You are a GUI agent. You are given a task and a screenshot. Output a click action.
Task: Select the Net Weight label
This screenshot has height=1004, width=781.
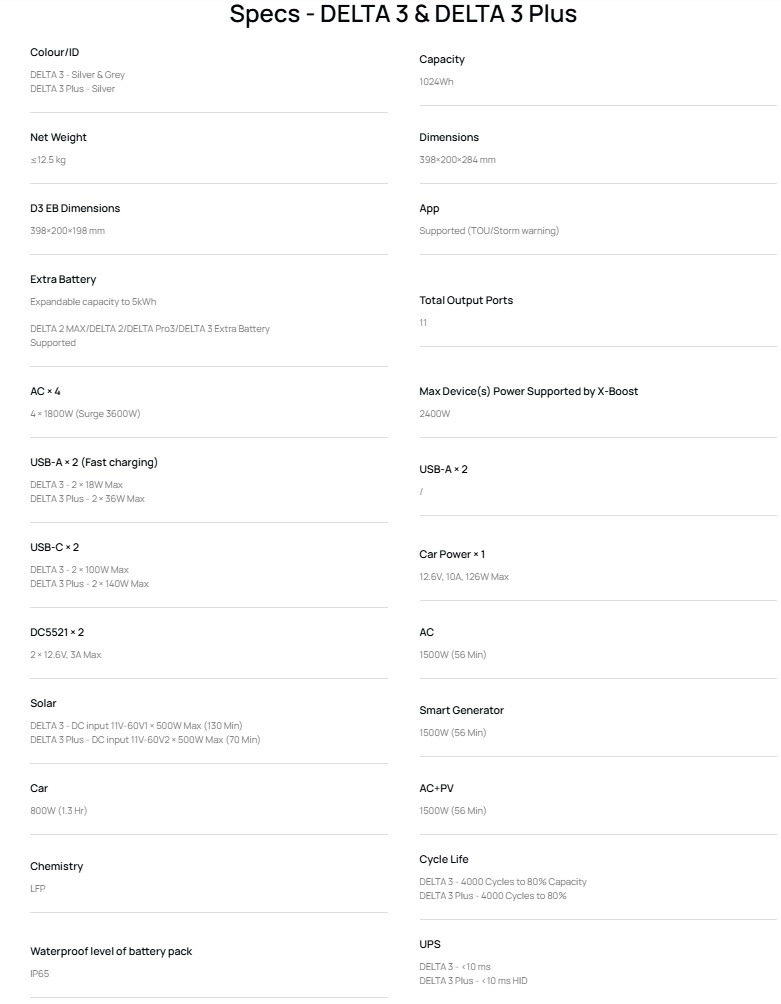pyautogui.click(x=58, y=137)
